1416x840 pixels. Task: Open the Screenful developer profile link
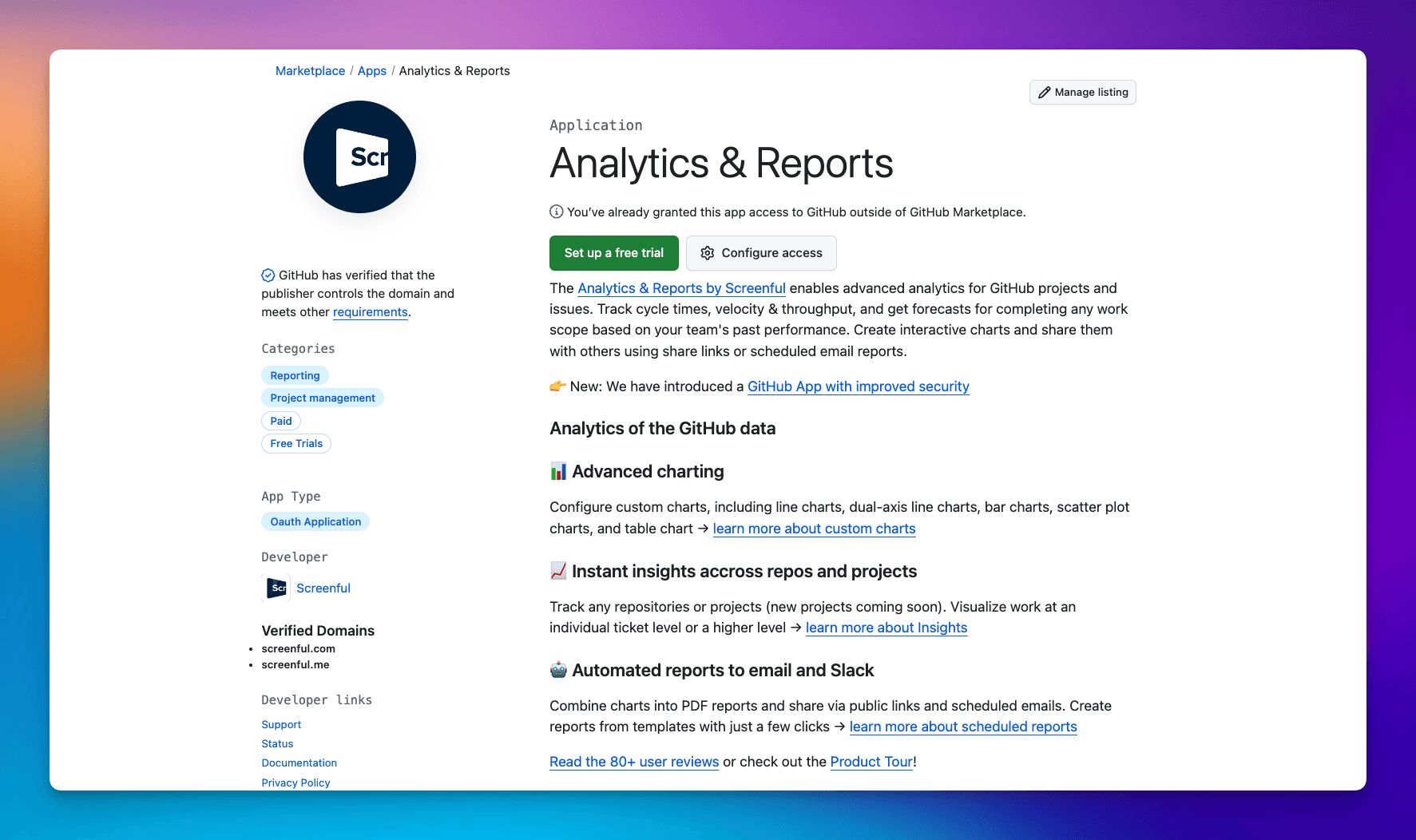(x=323, y=588)
